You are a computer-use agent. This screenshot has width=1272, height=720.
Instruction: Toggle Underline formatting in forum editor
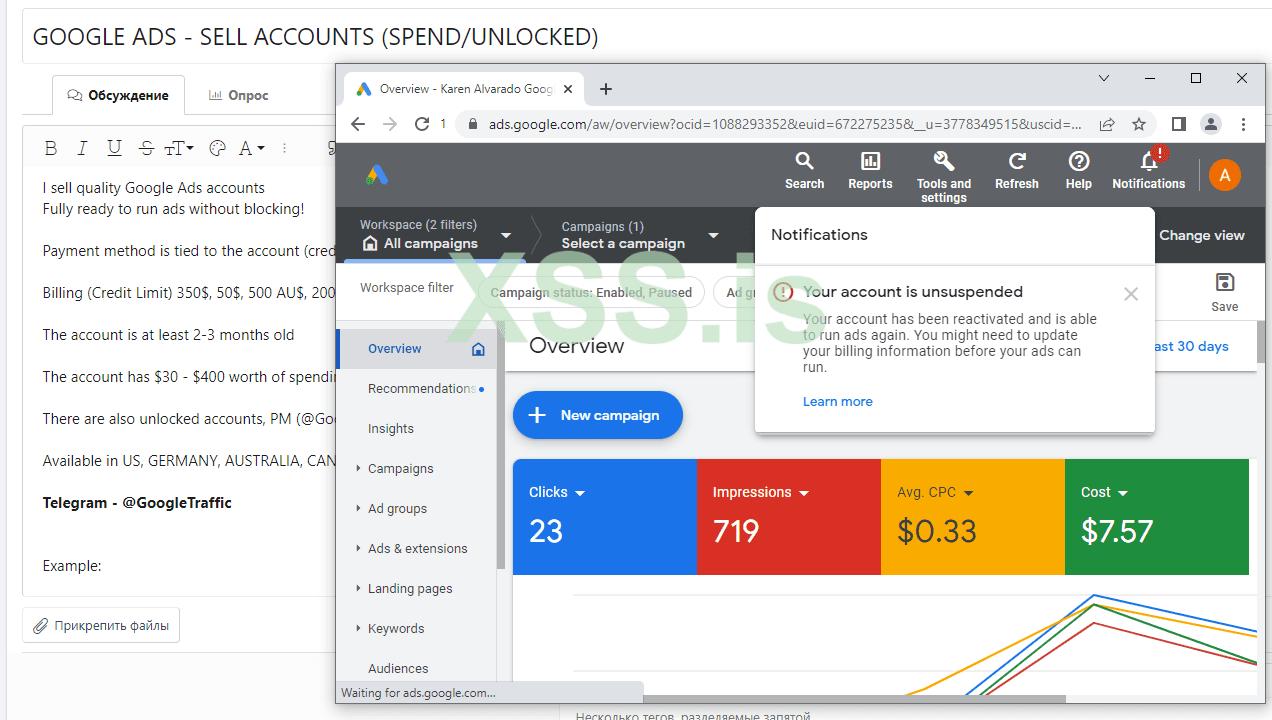pos(114,148)
